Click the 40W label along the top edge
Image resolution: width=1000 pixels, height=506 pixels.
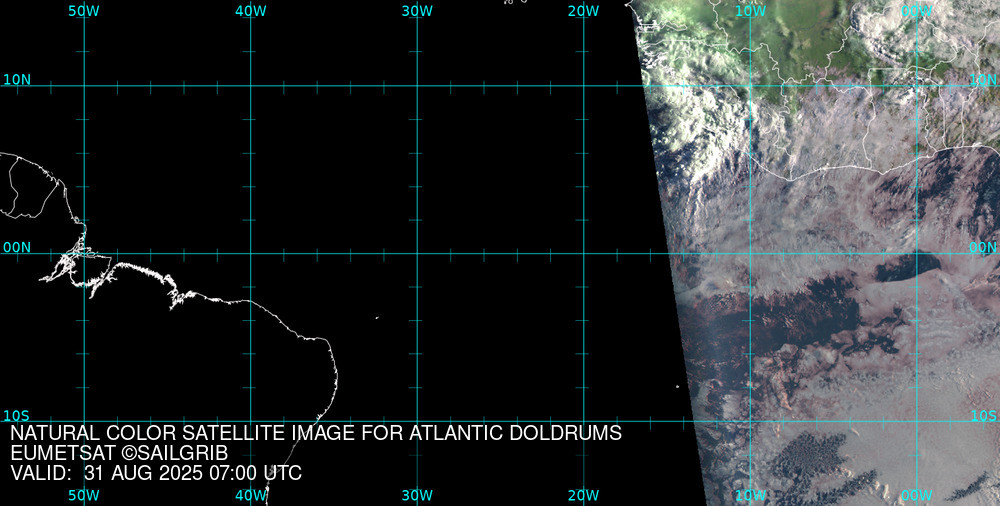(x=251, y=11)
